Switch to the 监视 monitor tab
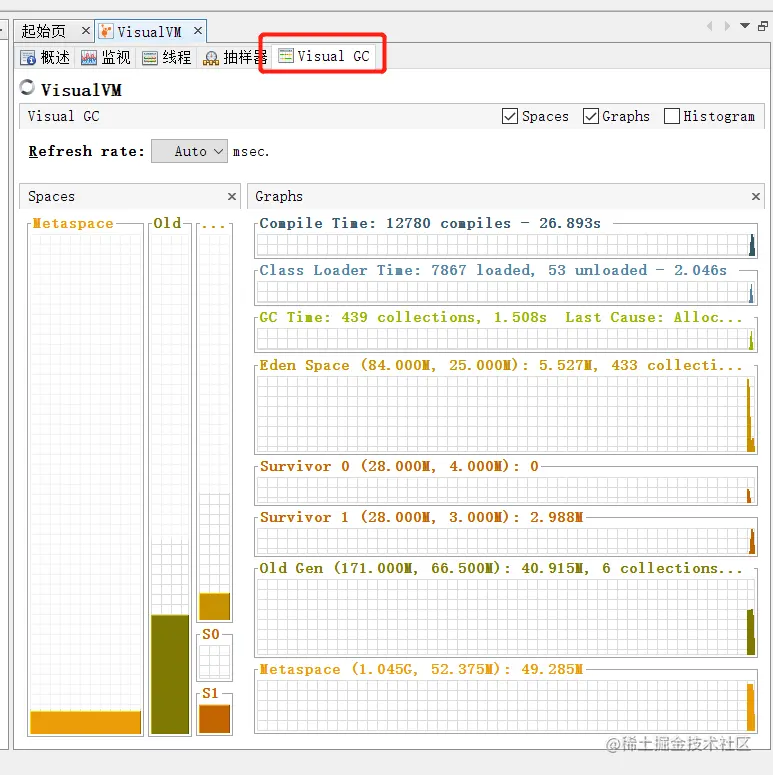773x775 pixels. click(x=106, y=57)
